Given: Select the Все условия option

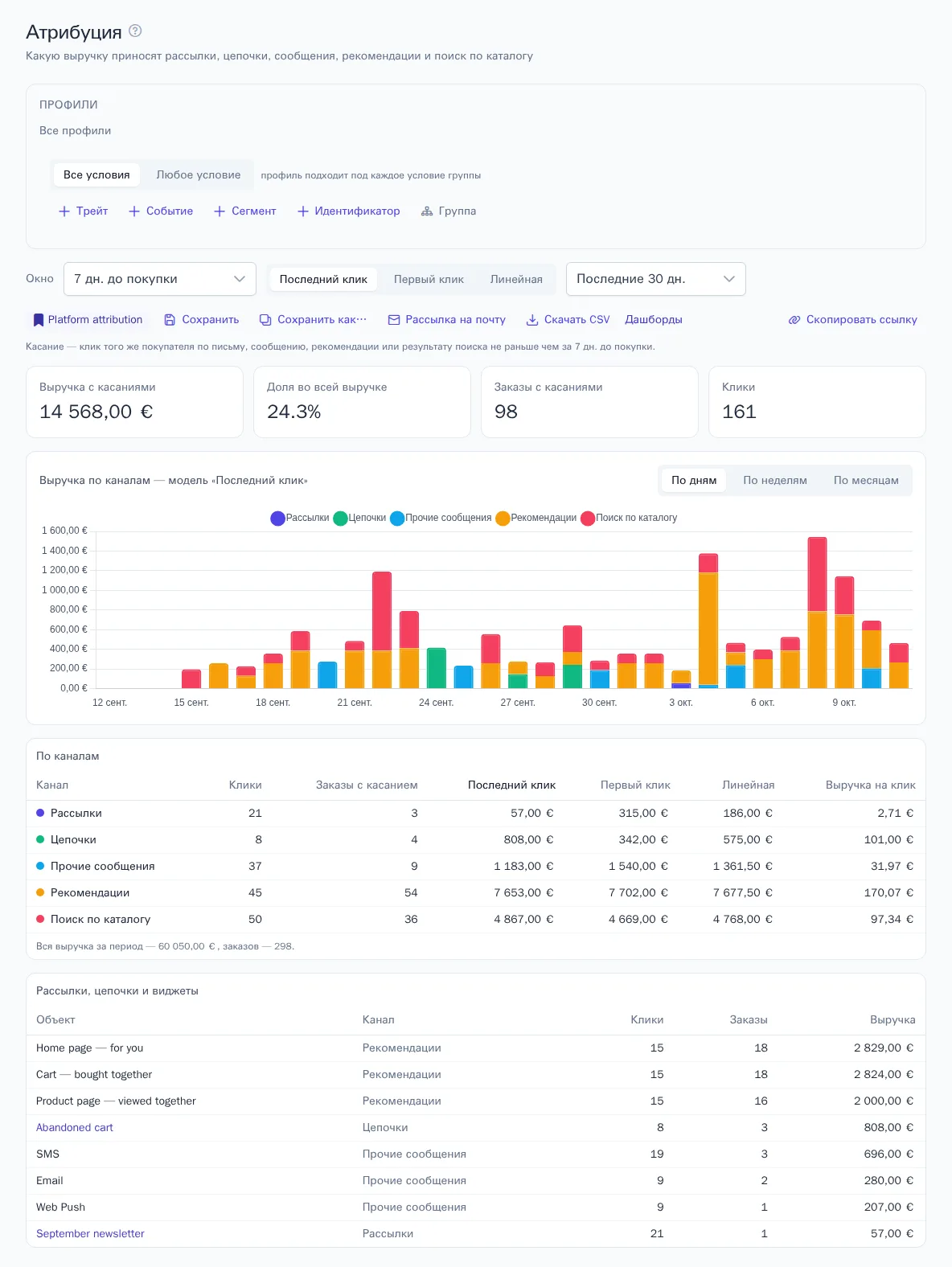Looking at the screenshot, I should click(96, 174).
